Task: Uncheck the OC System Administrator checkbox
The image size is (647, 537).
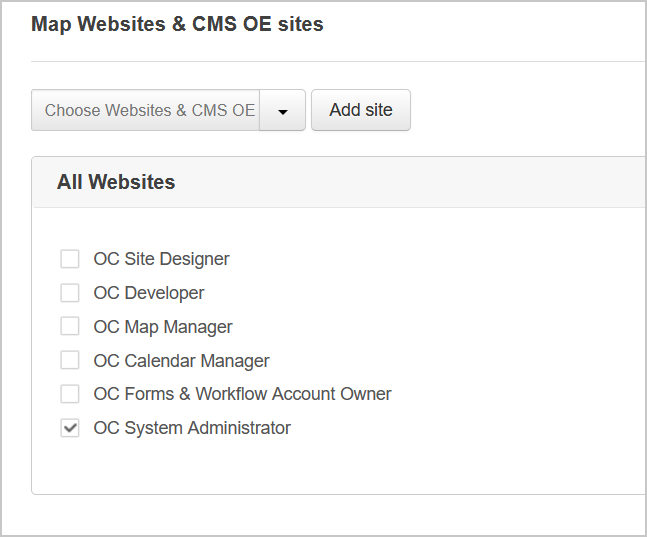Action: pyautogui.click(x=70, y=428)
